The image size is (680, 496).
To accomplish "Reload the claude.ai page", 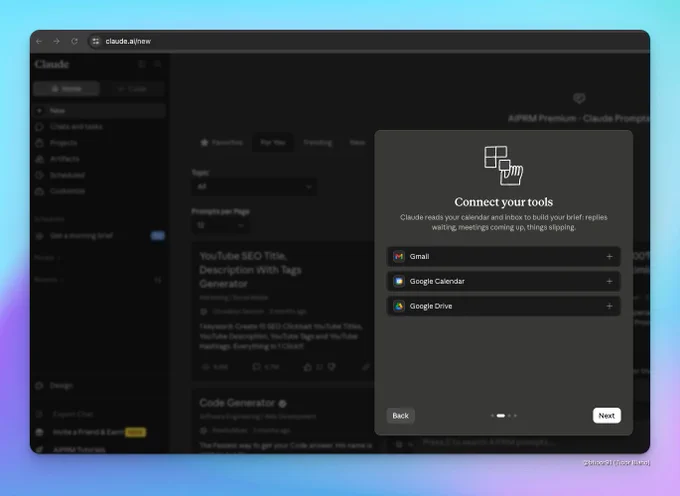I will (x=75, y=41).
